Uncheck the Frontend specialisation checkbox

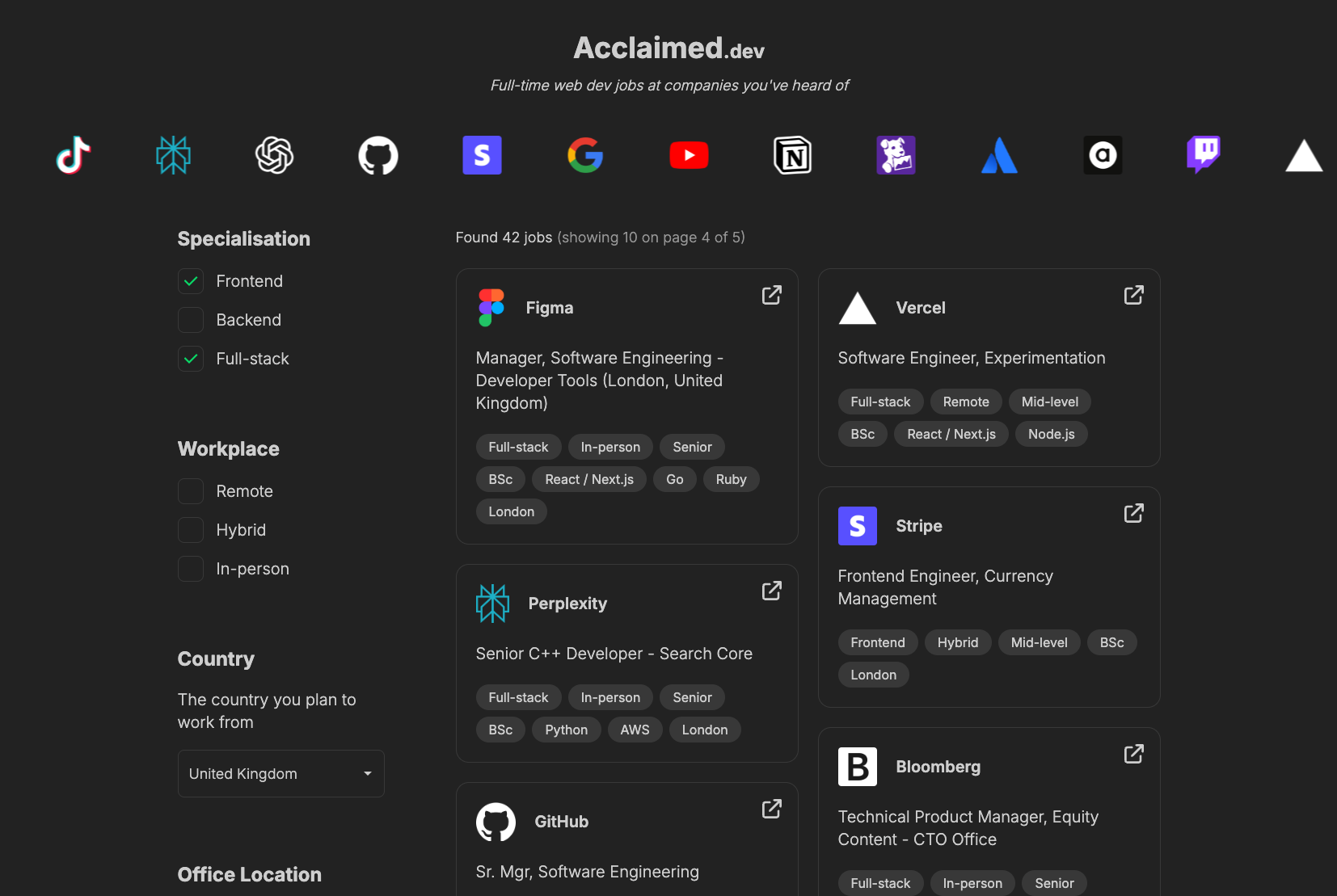pos(191,281)
